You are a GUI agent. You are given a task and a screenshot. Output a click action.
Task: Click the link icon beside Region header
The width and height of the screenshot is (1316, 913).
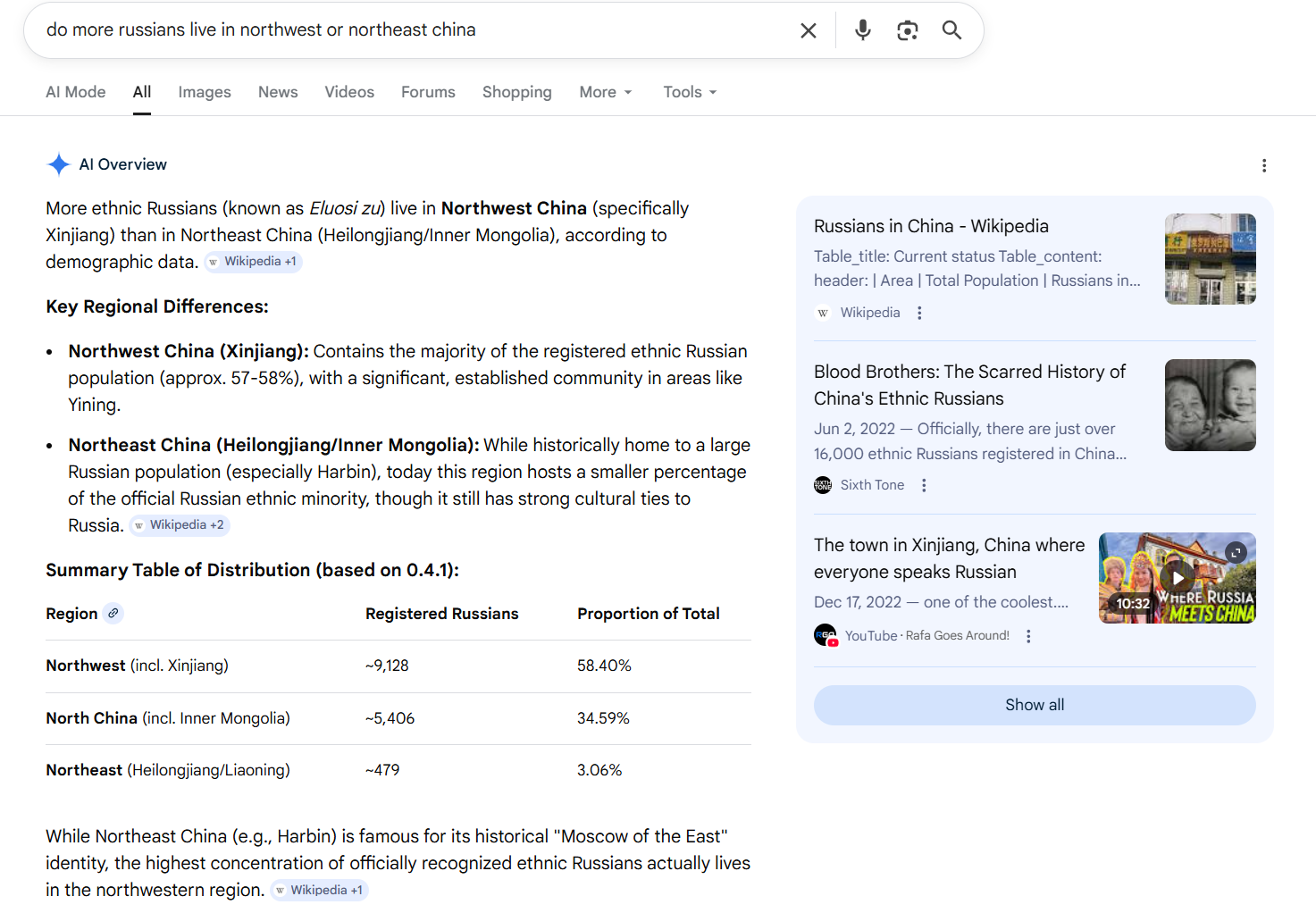pos(113,614)
